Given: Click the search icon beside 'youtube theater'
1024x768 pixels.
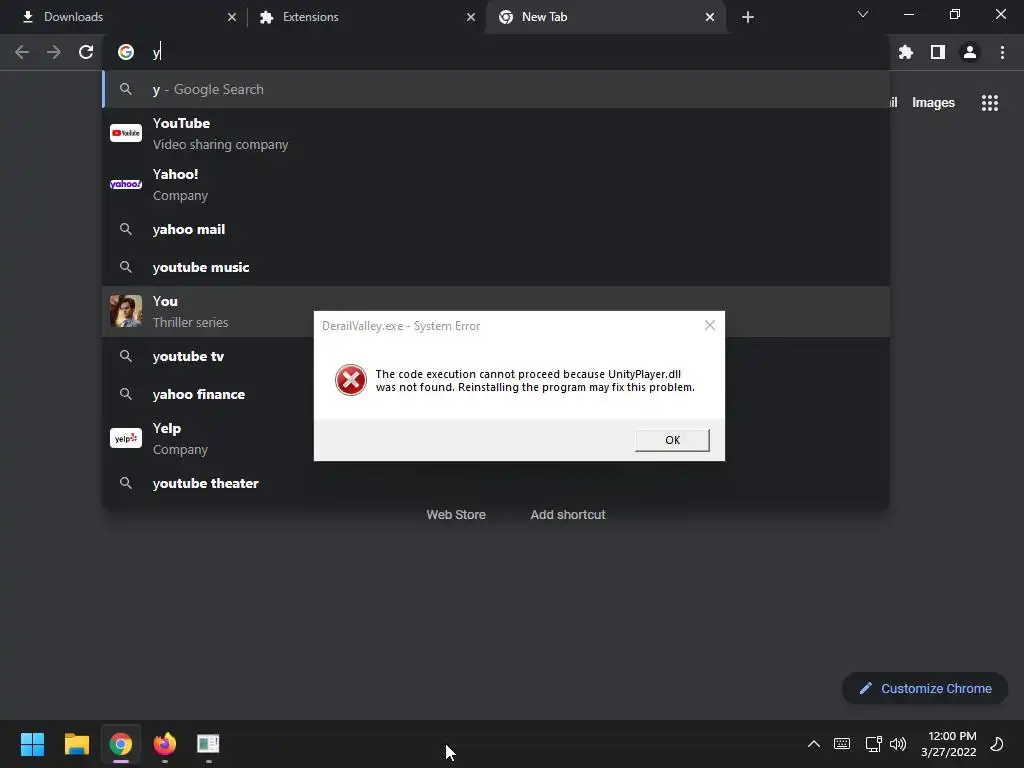Looking at the screenshot, I should 126,483.
